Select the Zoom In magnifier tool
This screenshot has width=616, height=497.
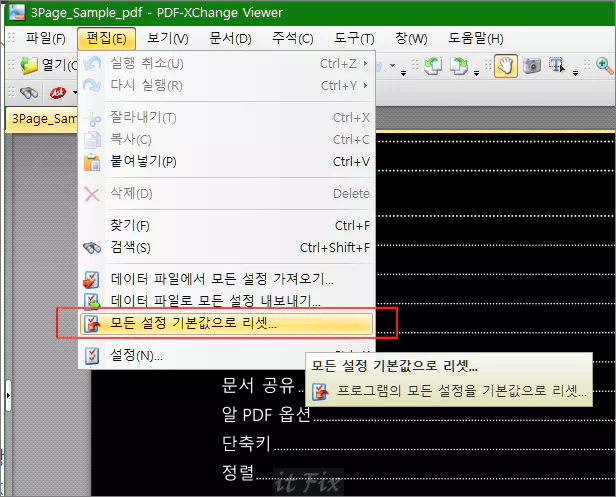605,66
